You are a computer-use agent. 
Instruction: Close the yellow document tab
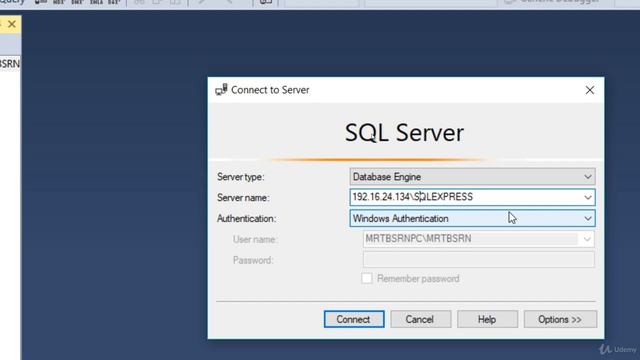pyautogui.click(x=12, y=24)
